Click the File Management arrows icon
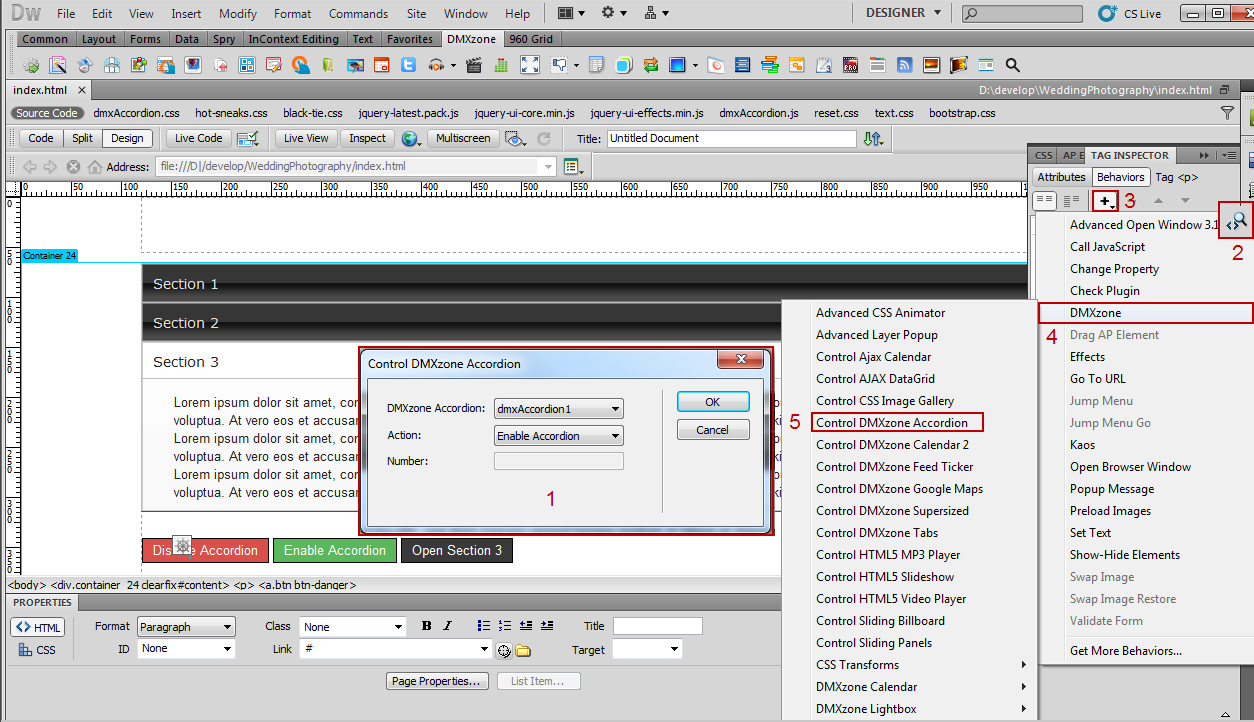1254x722 pixels. click(873, 139)
